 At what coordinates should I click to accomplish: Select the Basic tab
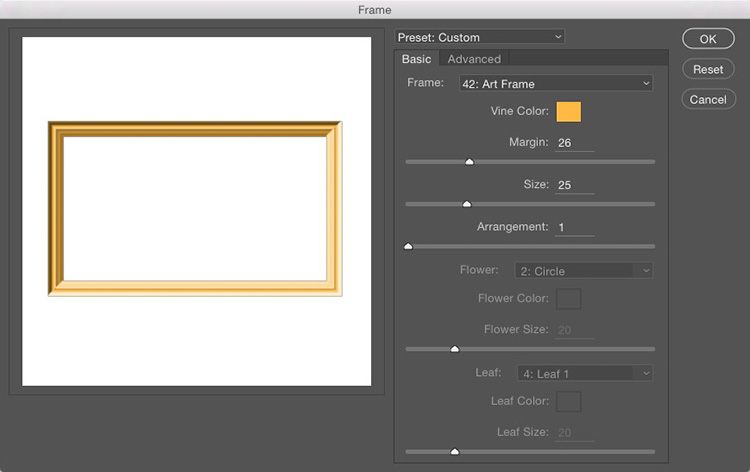click(x=416, y=59)
